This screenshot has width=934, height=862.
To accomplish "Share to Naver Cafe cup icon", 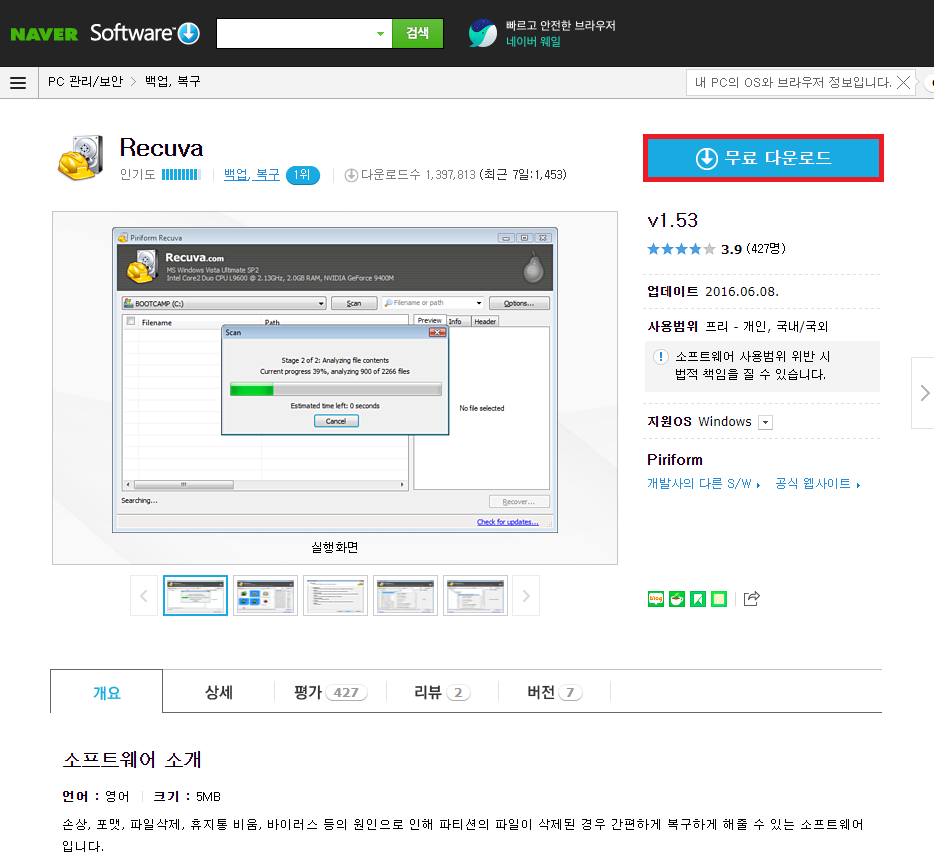I will (677, 599).
